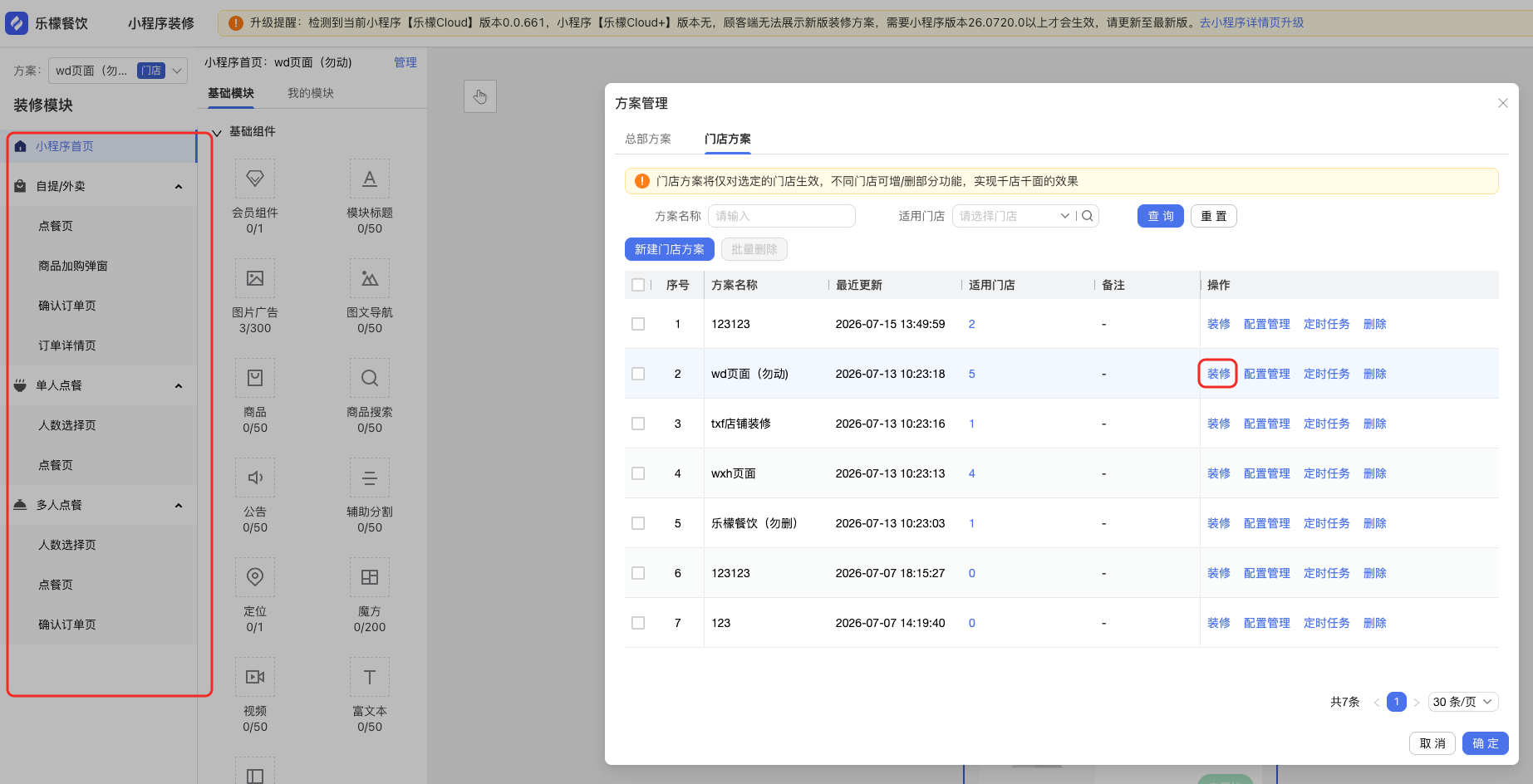Screen dimensions: 1533x784
Task: Click 删除 for 乐檬餐饮（勿删）
Action: [1375, 523]
